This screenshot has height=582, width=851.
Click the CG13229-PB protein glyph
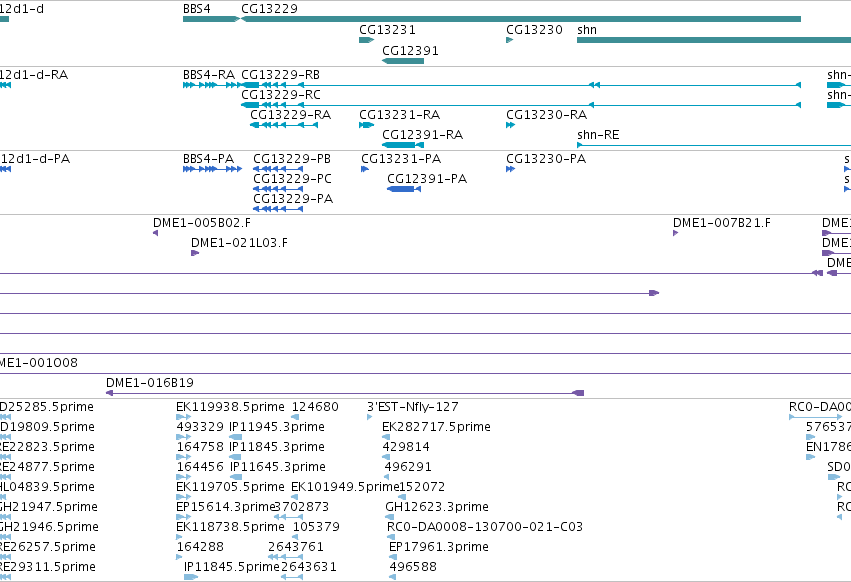(278, 169)
